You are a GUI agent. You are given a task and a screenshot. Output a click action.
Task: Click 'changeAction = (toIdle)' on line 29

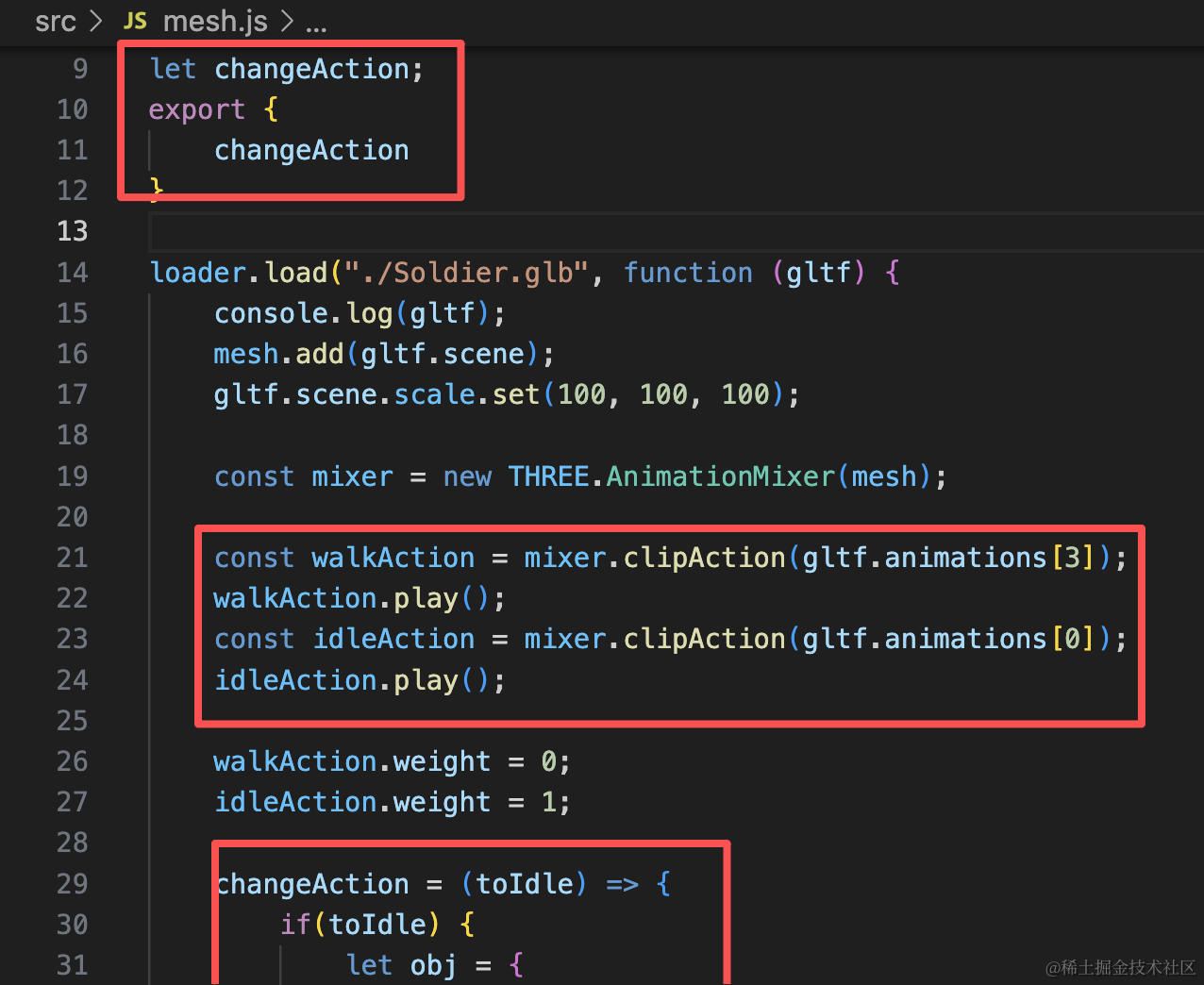(x=401, y=884)
